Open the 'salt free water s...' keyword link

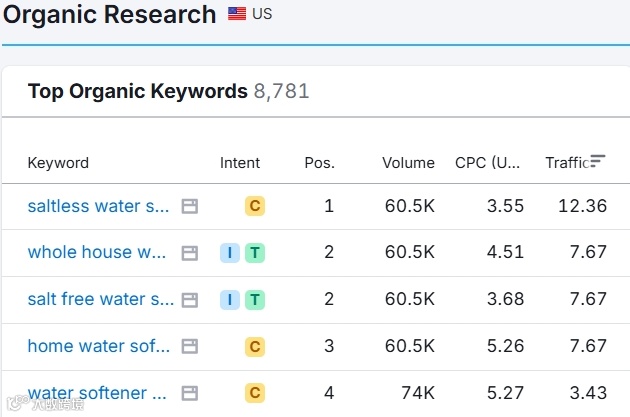coord(100,300)
